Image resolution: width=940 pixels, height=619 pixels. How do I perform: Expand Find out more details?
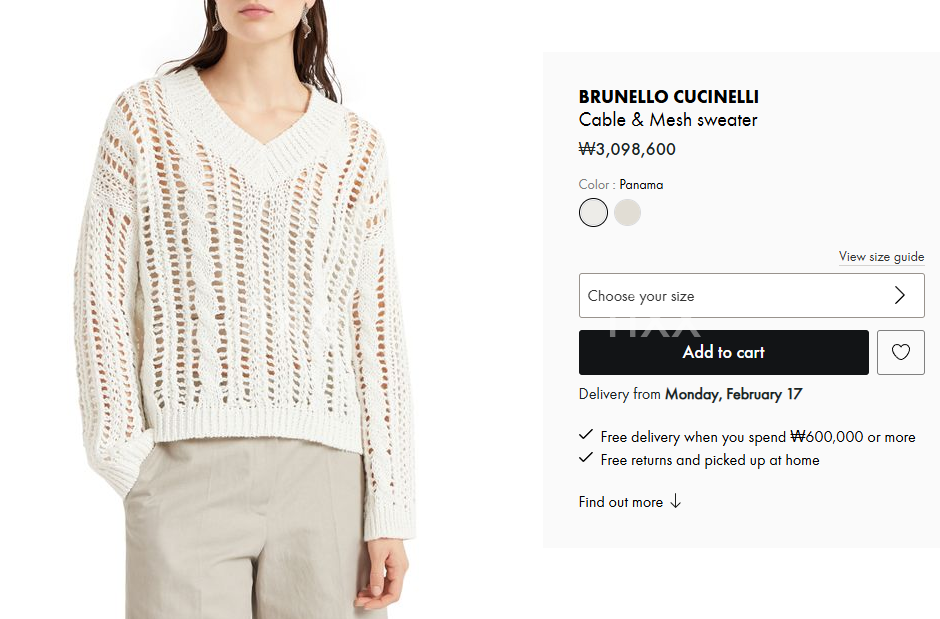pyautogui.click(x=620, y=502)
